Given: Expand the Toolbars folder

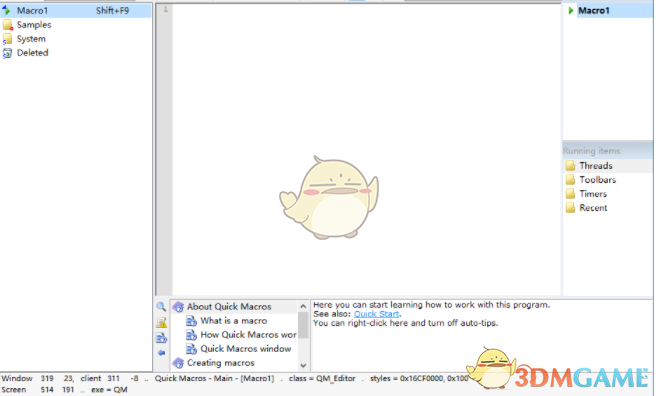Looking at the screenshot, I should click(598, 180).
